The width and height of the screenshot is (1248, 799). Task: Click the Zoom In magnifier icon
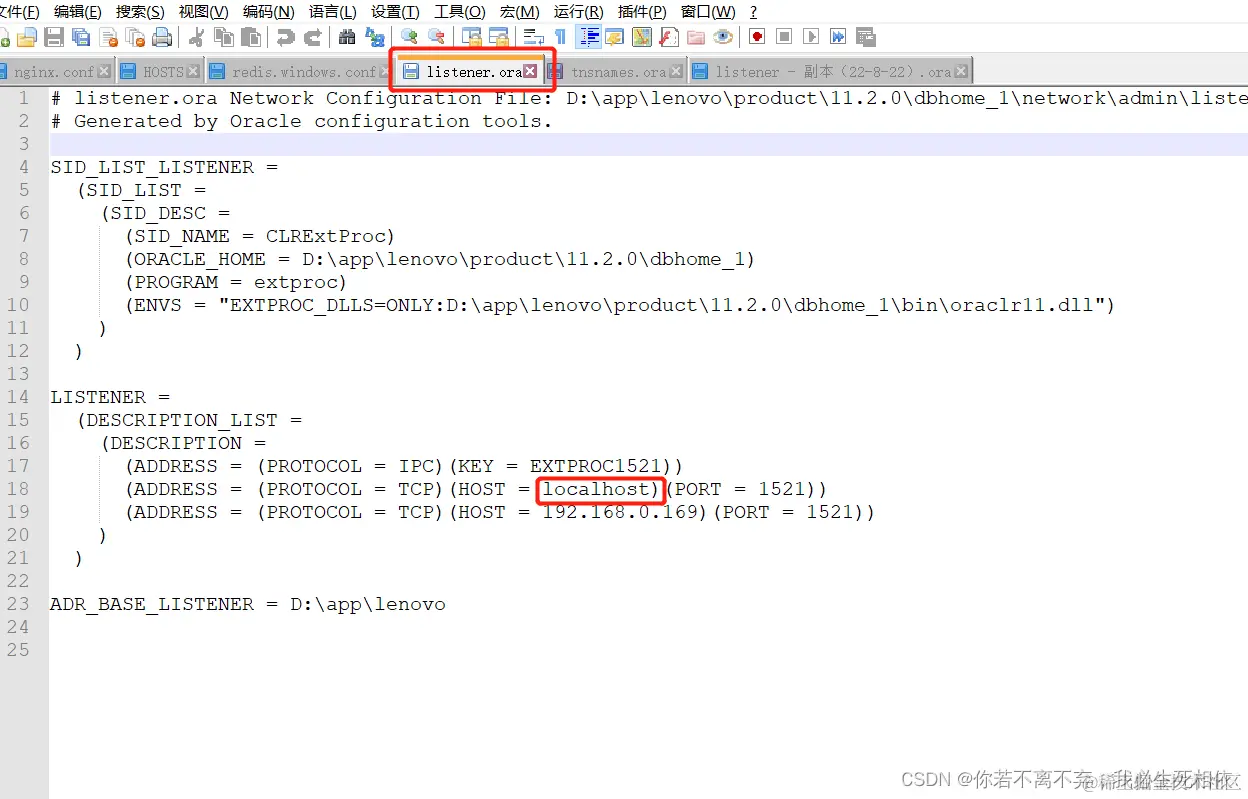[x=409, y=37]
